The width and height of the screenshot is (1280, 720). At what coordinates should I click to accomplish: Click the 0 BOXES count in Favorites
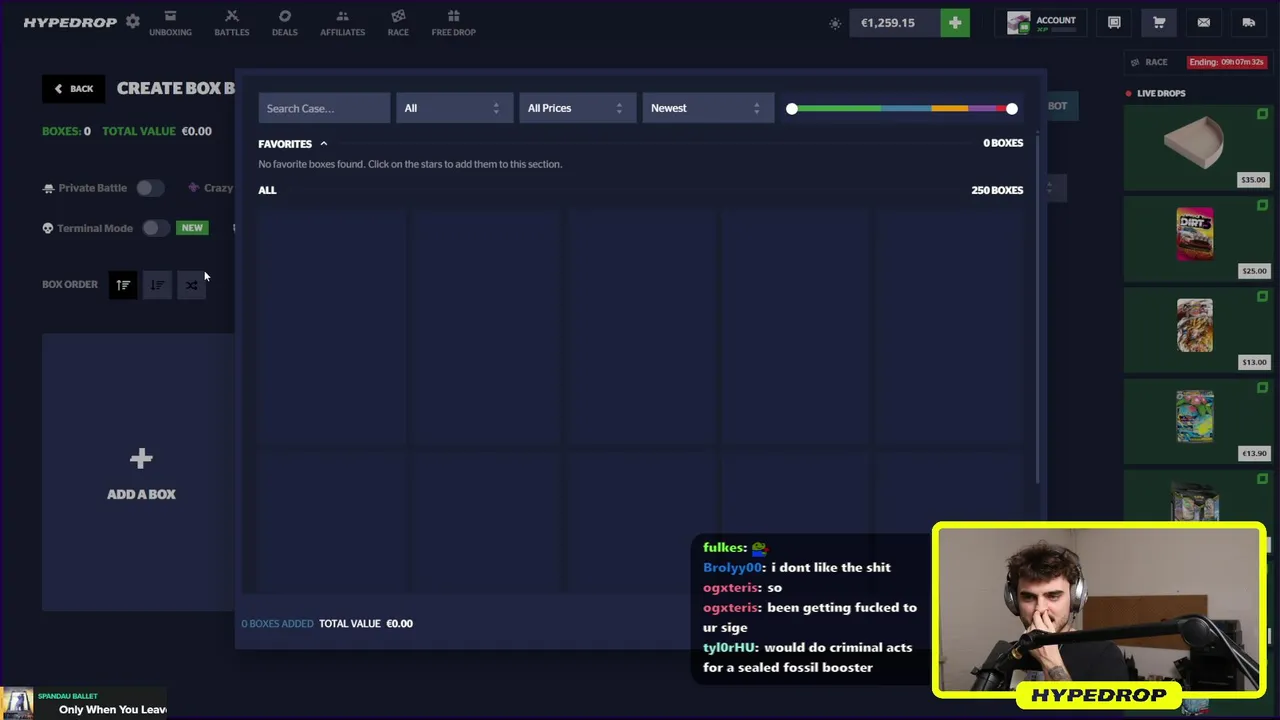(1003, 143)
